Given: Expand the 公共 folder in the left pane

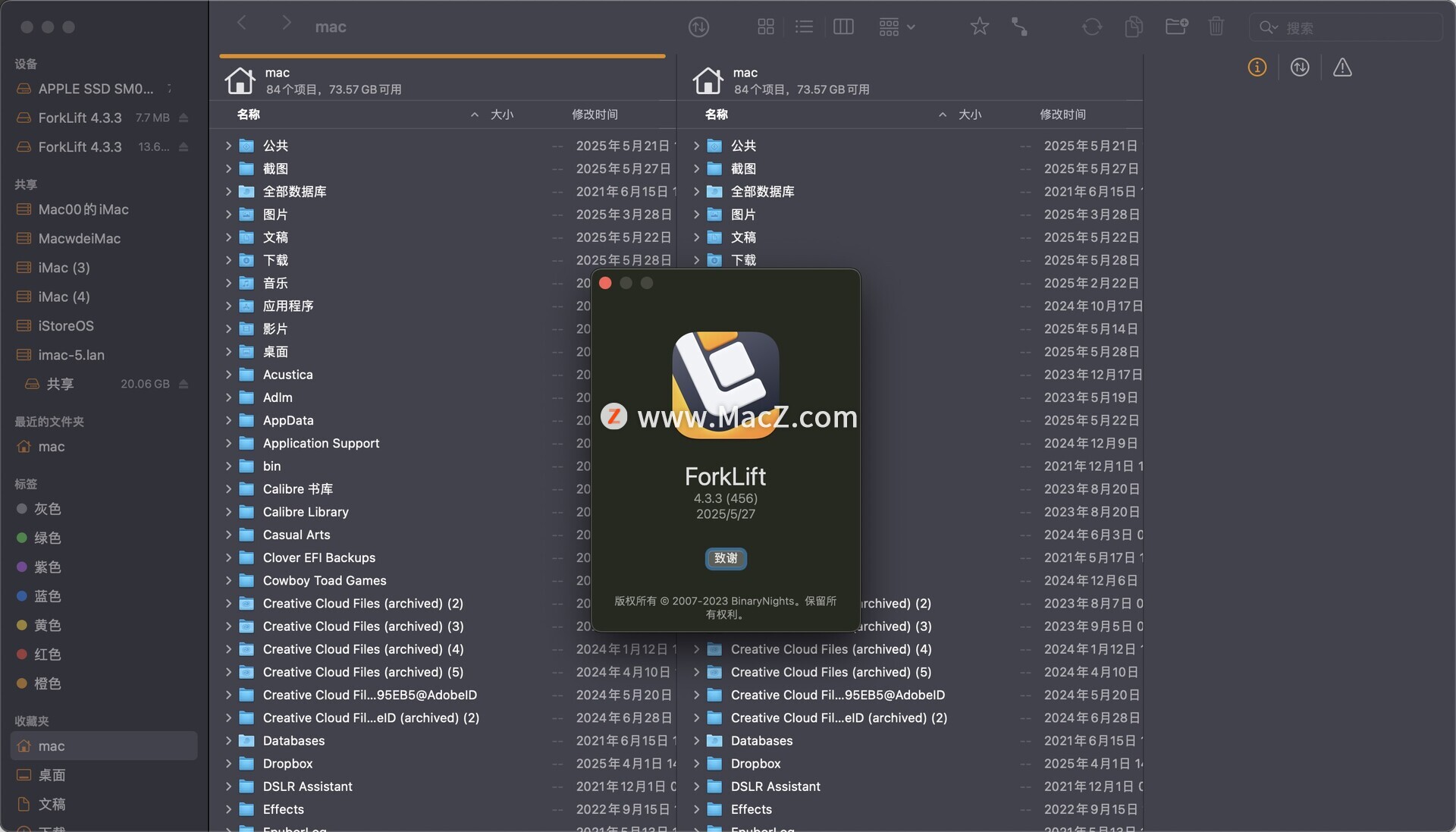Looking at the screenshot, I should click(228, 146).
